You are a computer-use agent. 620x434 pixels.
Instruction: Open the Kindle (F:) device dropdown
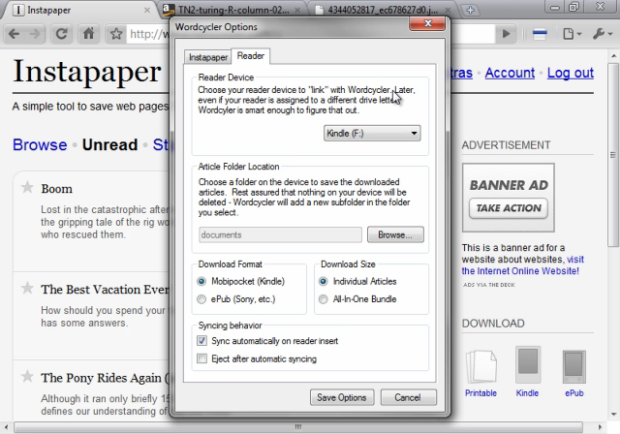[x=372, y=133]
